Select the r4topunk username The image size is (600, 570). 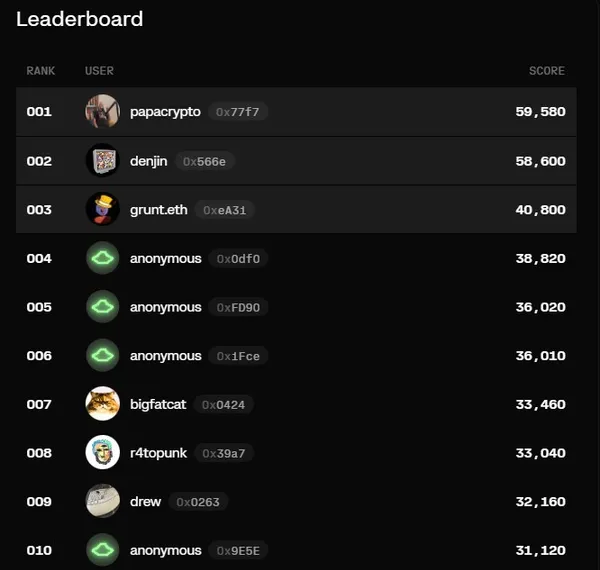158,453
